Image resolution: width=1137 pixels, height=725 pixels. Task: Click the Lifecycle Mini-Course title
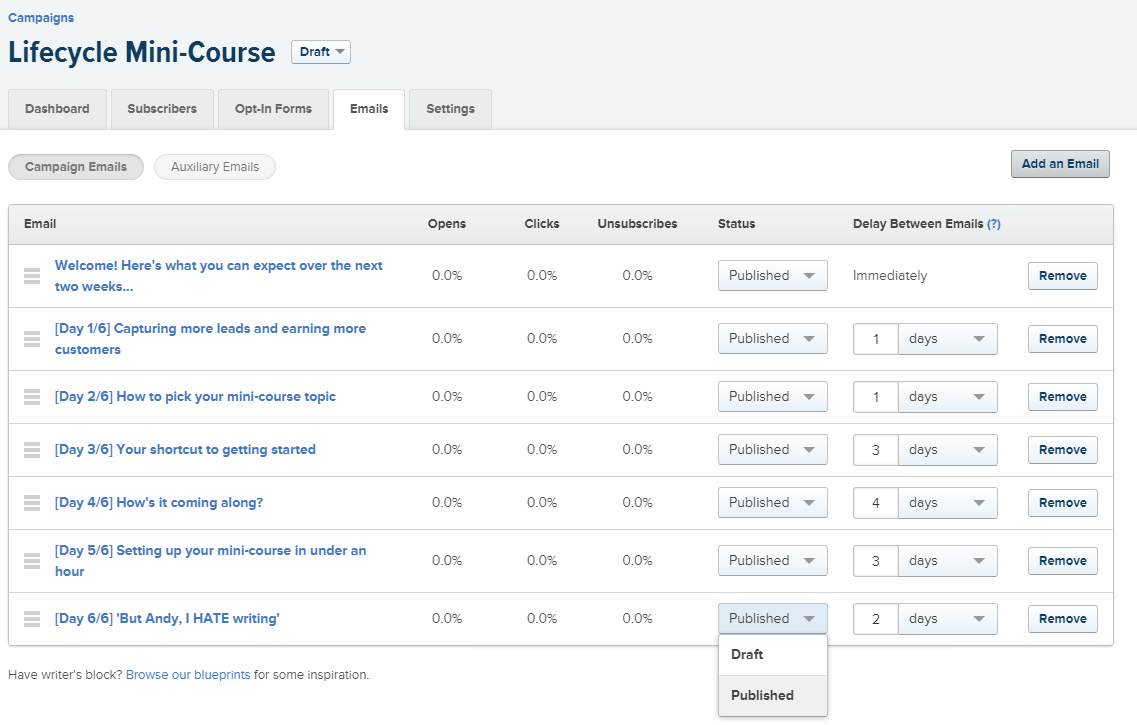142,52
